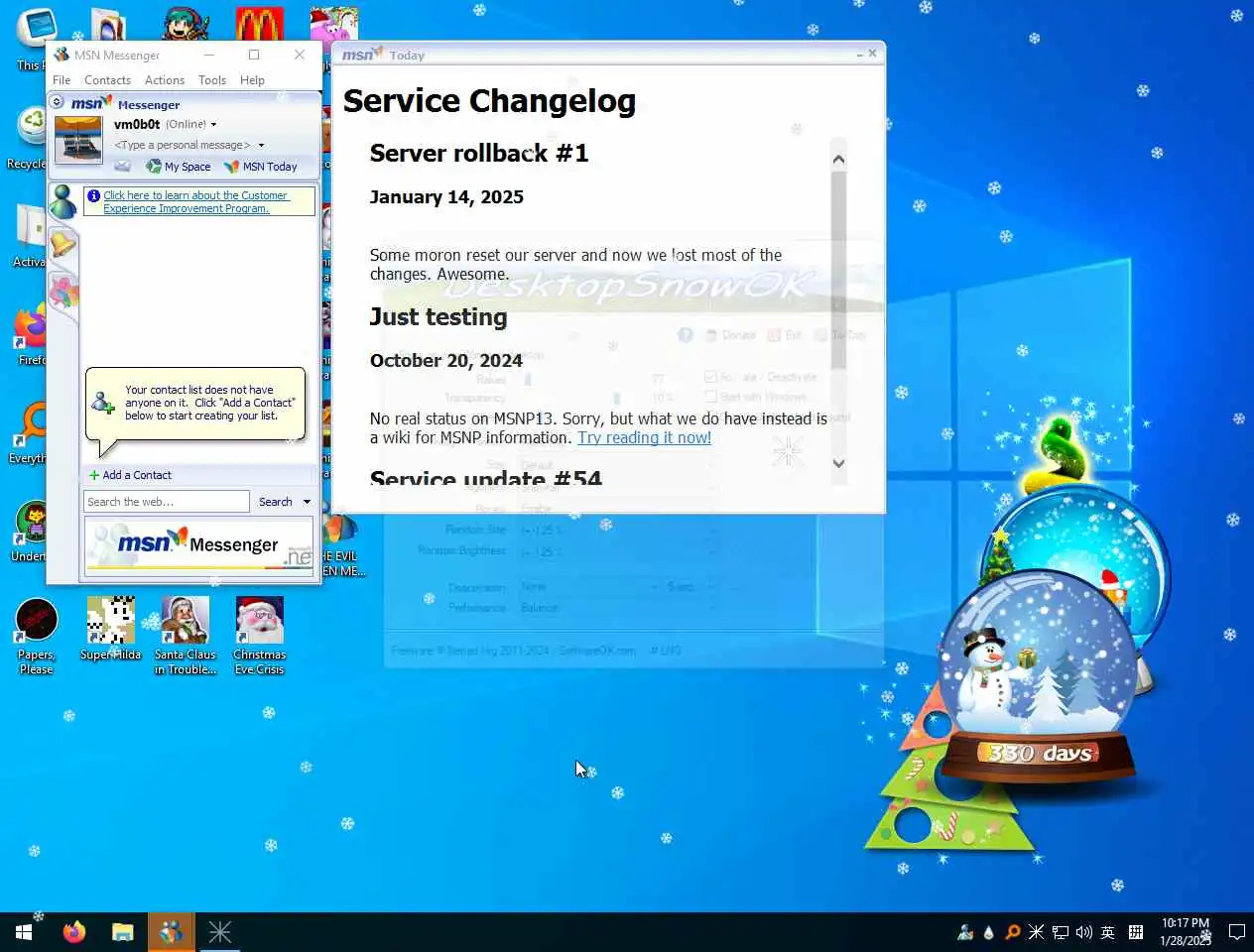Image resolution: width=1254 pixels, height=952 pixels.
Task: Select the Christmas Eve Crisis desktop icon
Action: (x=260, y=636)
